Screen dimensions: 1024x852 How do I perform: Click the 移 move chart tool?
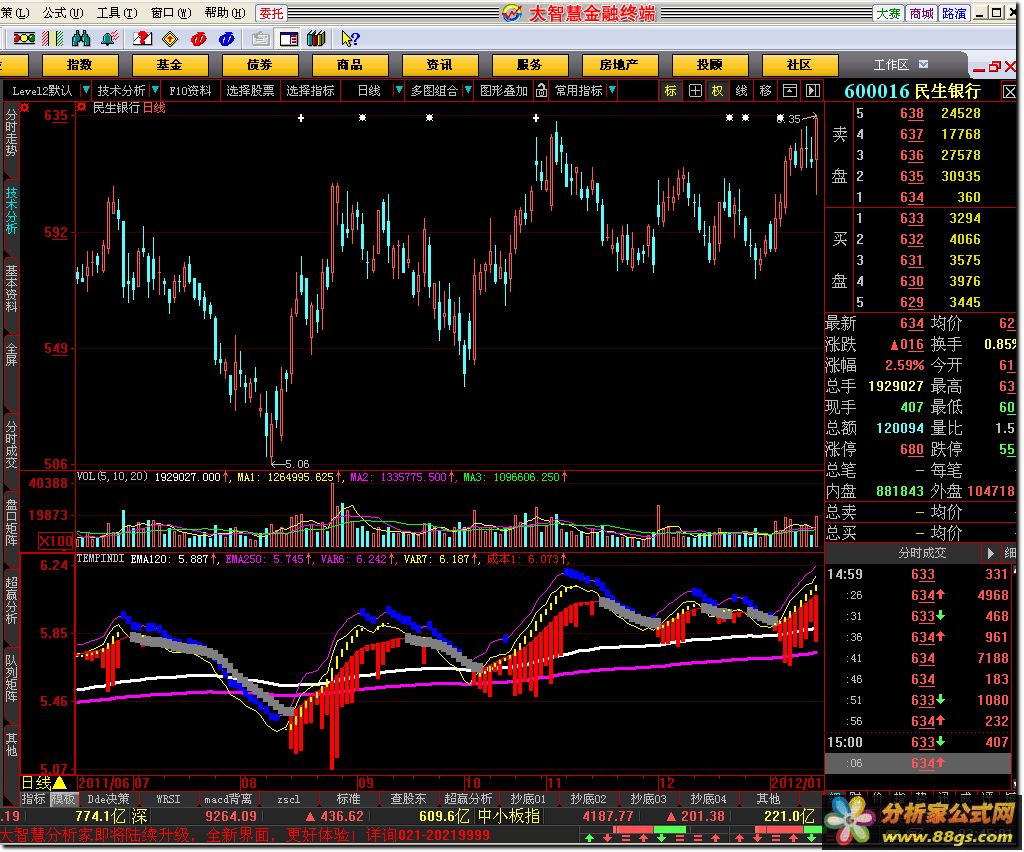765,91
